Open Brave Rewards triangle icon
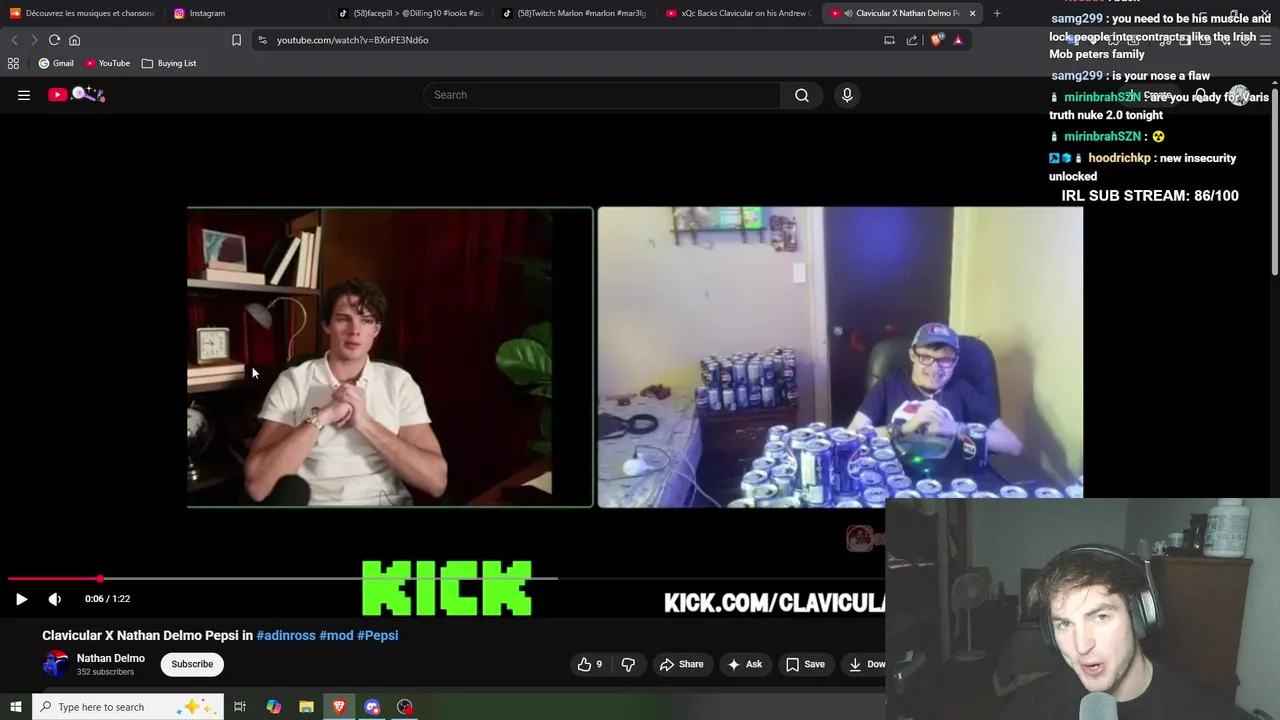Viewport: 1280px width, 720px height. (958, 40)
